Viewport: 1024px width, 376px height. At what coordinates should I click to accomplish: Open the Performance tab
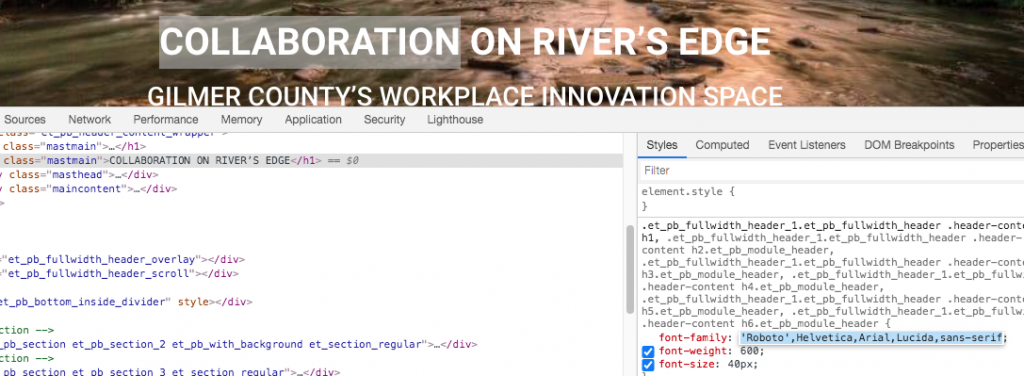click(166, 119)
